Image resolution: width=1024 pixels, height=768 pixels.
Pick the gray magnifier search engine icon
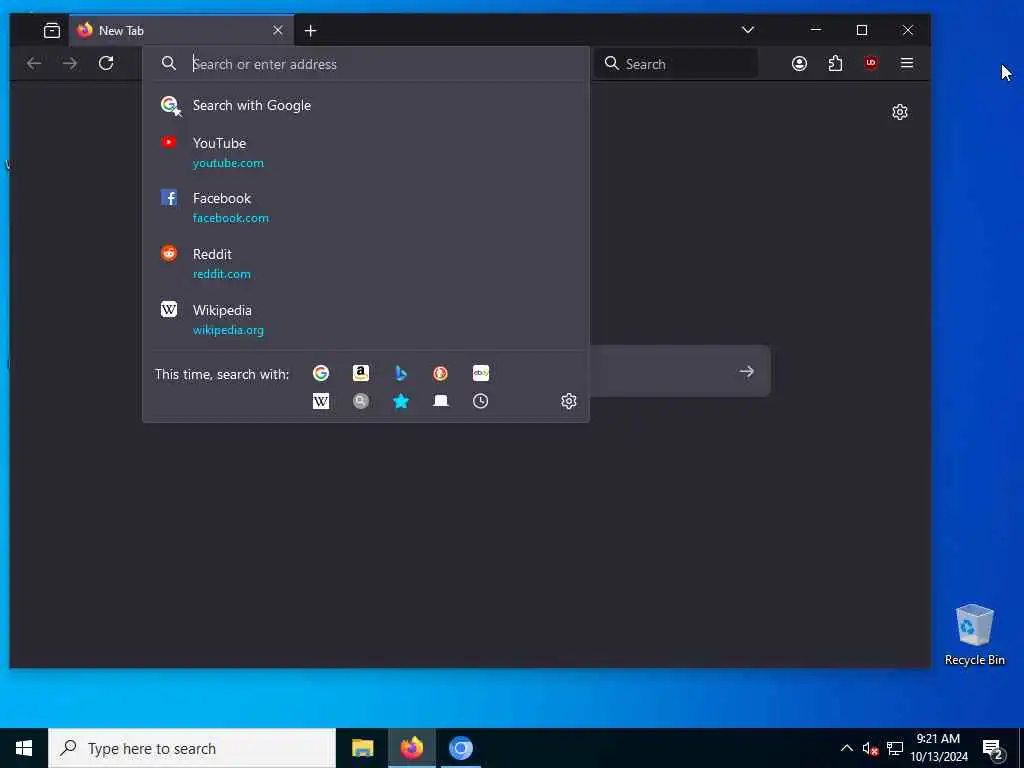pyautogui.click(x=360, y=401)
